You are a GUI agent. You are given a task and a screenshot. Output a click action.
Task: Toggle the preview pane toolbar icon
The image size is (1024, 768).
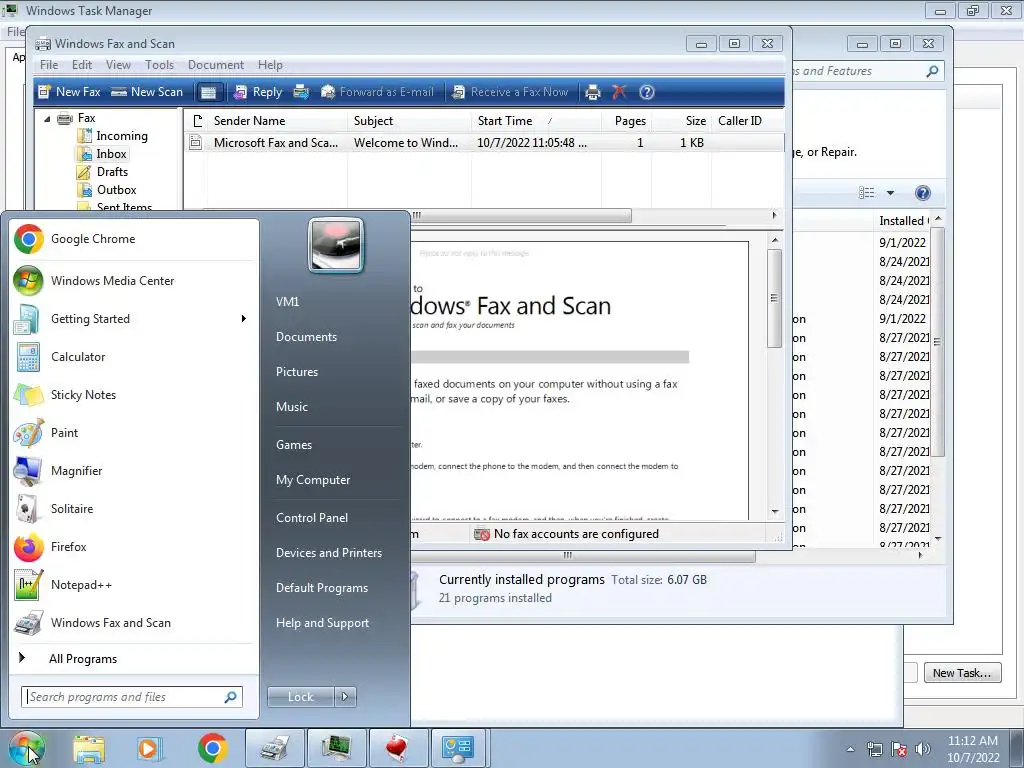coord(208,93)
